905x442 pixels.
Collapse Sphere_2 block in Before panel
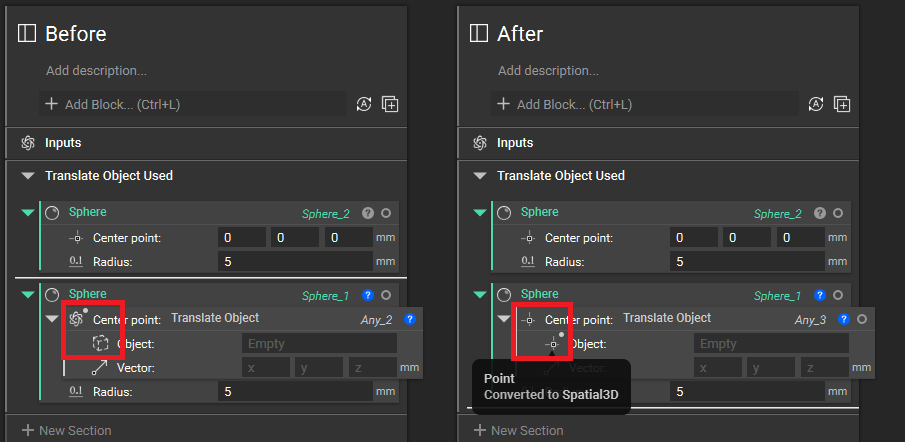(28, 213)
